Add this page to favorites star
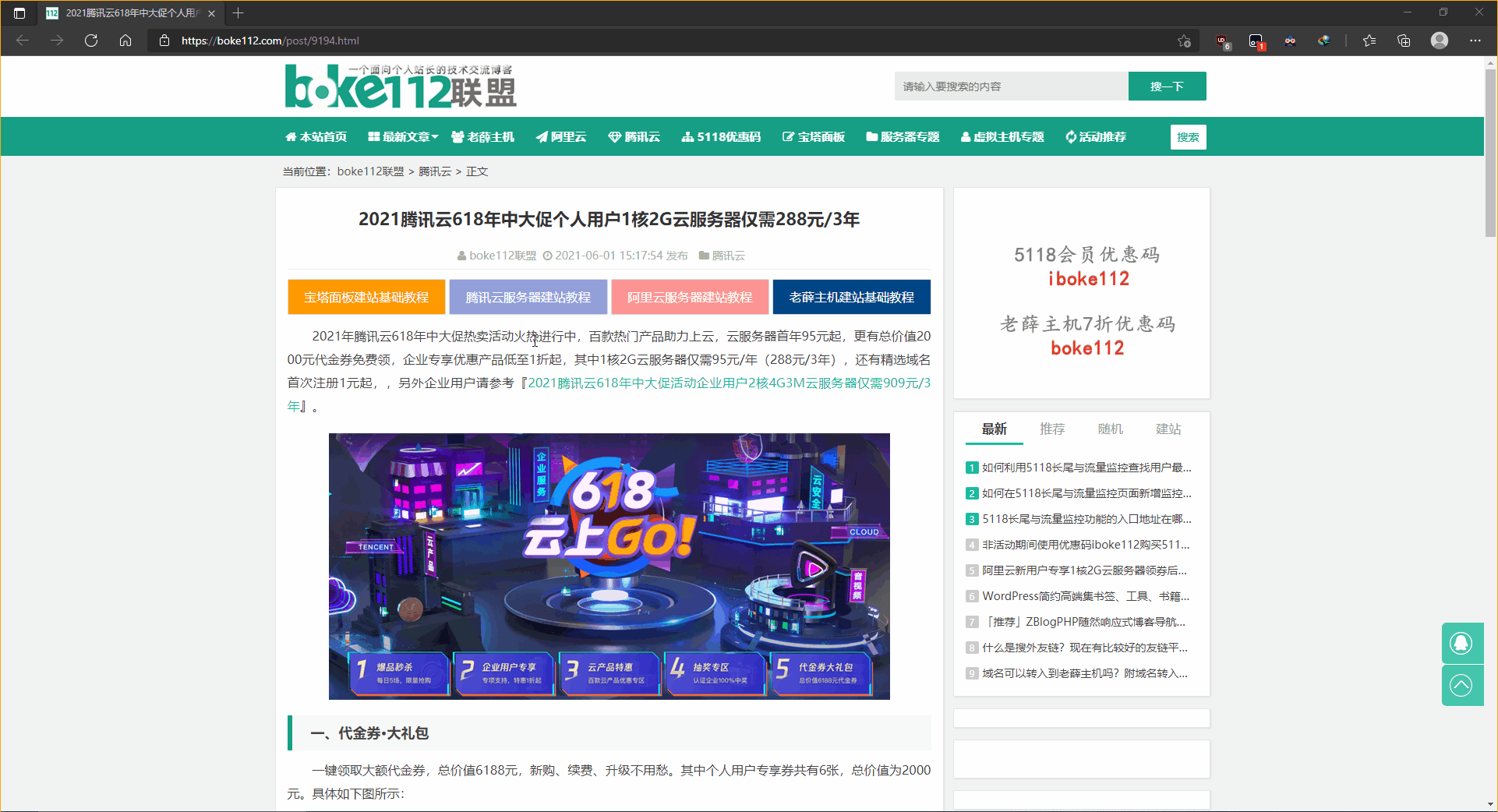 (1185, 41)
